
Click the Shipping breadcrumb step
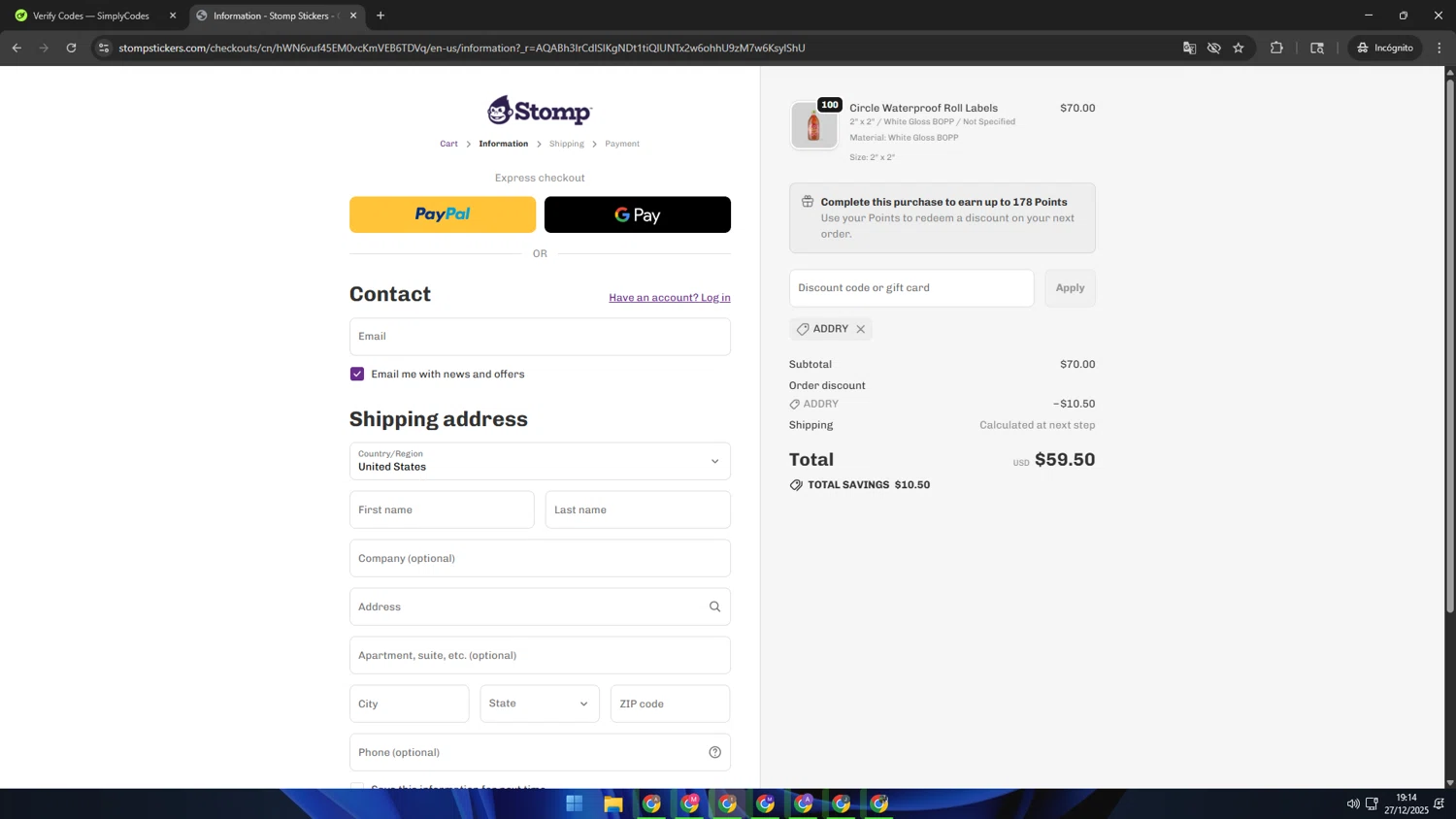567,144
